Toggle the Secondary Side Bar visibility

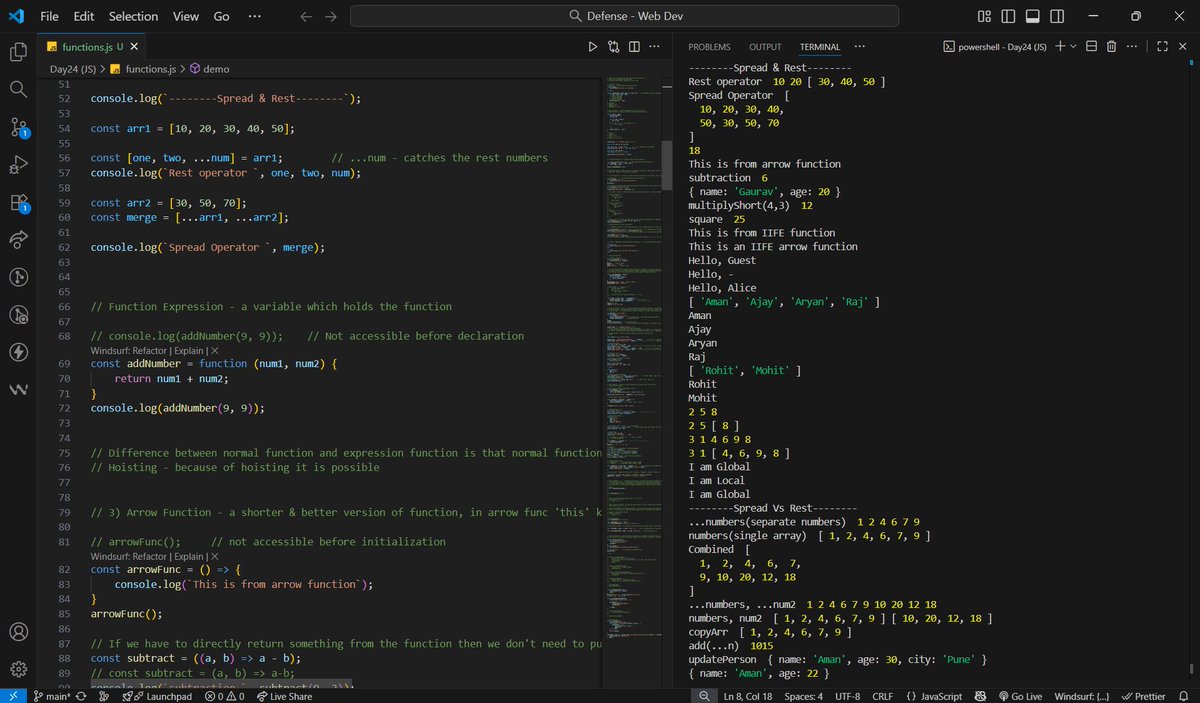1056,16
